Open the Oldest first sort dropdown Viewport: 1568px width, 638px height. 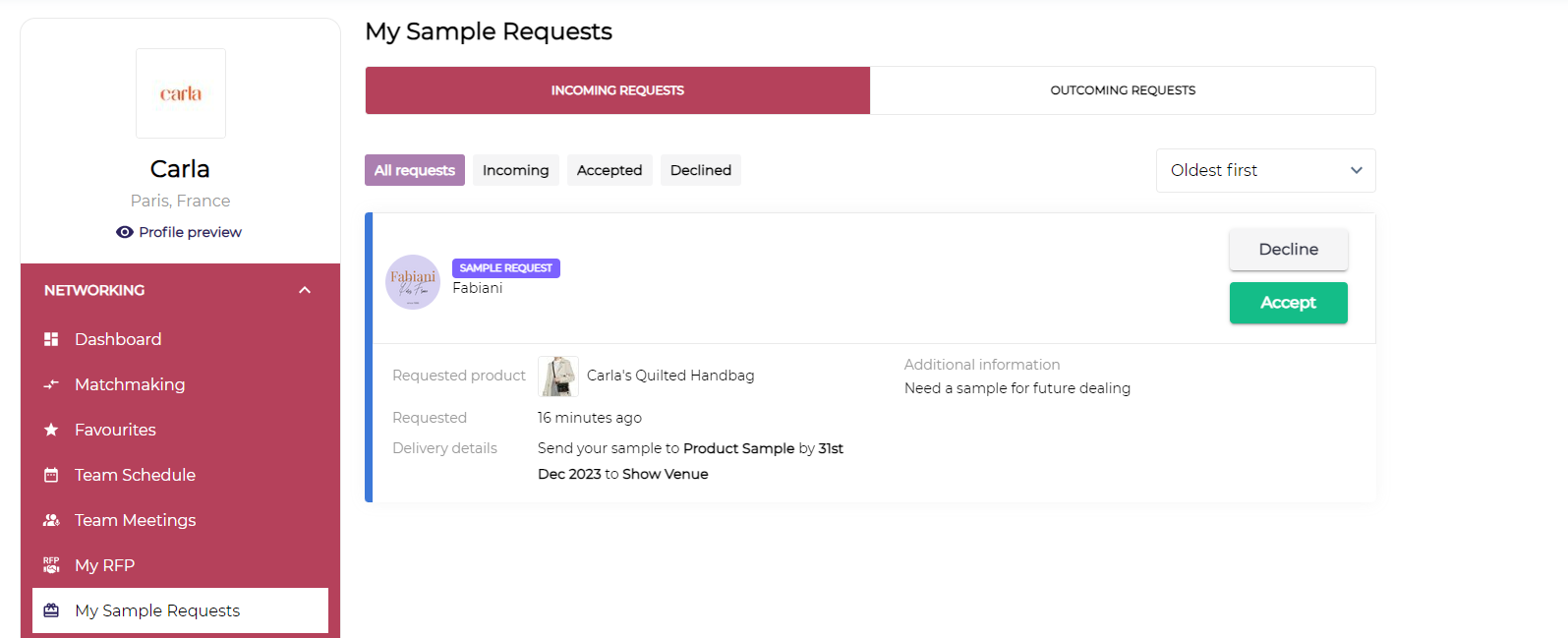click(x=1265, y=170)
